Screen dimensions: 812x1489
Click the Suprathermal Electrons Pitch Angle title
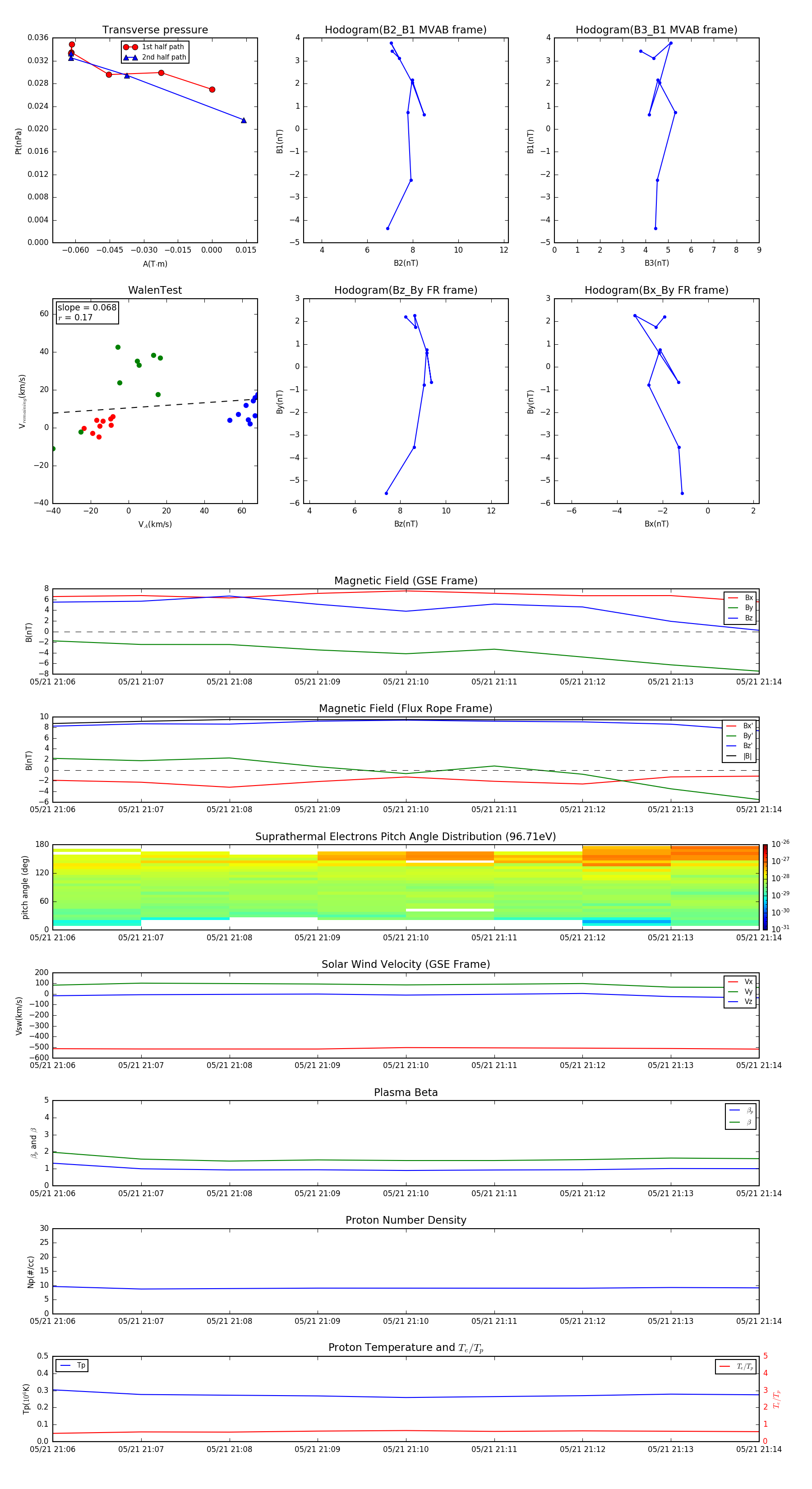click(x=406, y=837)
